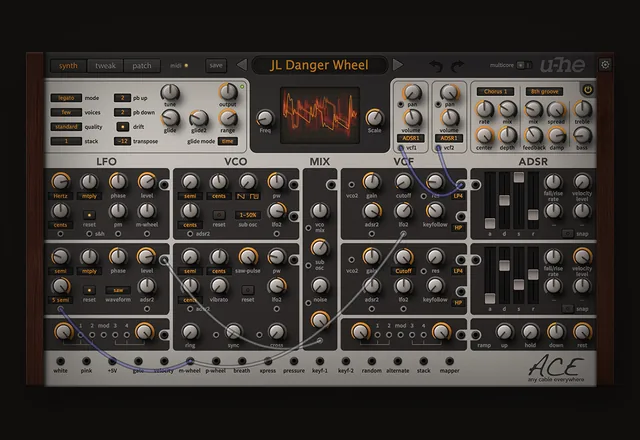Click the white noise output jack
This screenshot has width=640, height=440.
(x=60, y=361)
